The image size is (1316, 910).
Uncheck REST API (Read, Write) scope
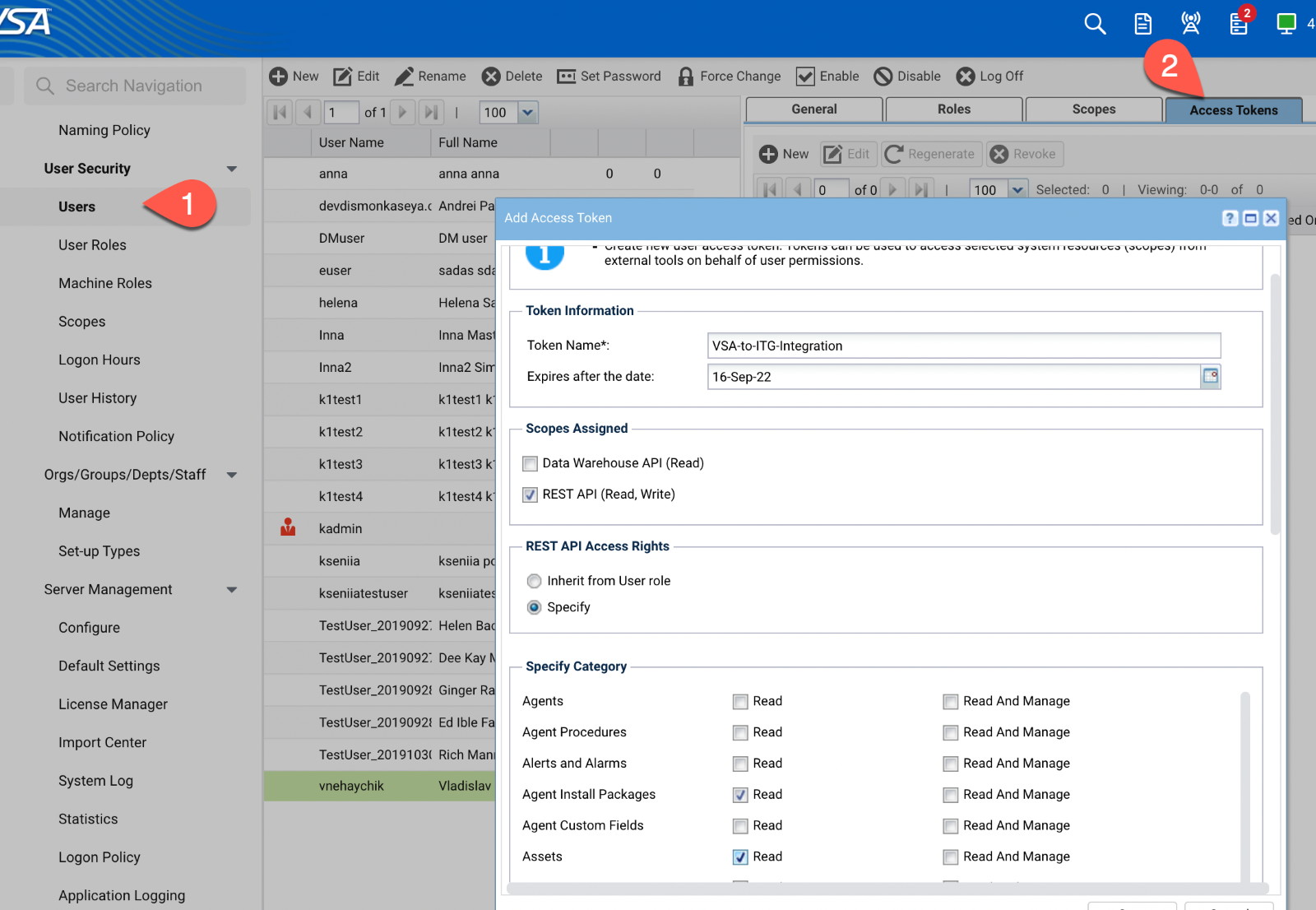tap(531, 494)
